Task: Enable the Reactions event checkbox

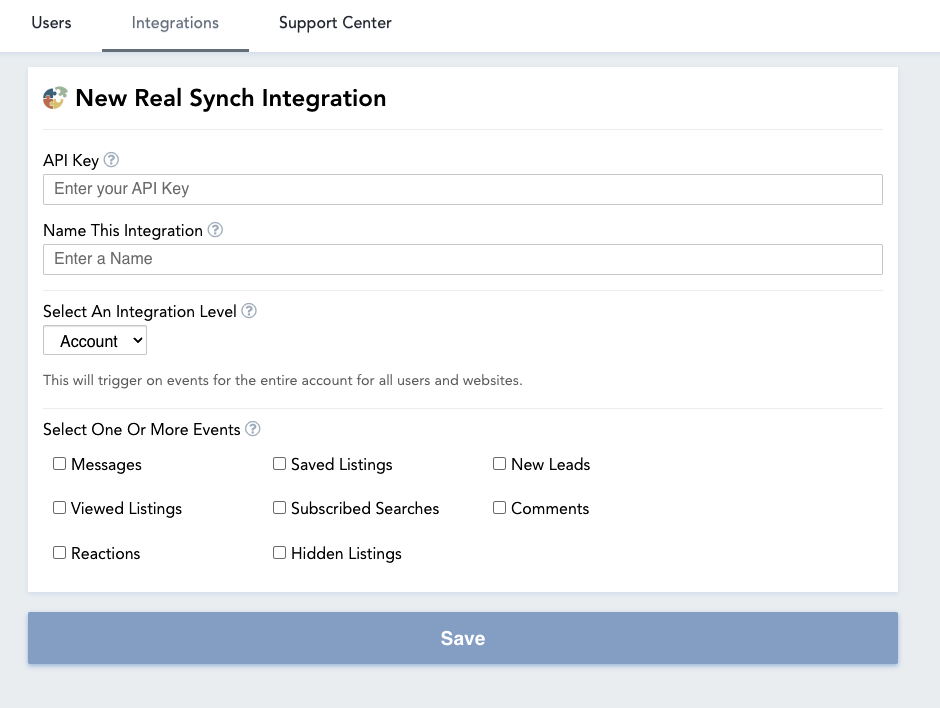Action: pos(59,553)
